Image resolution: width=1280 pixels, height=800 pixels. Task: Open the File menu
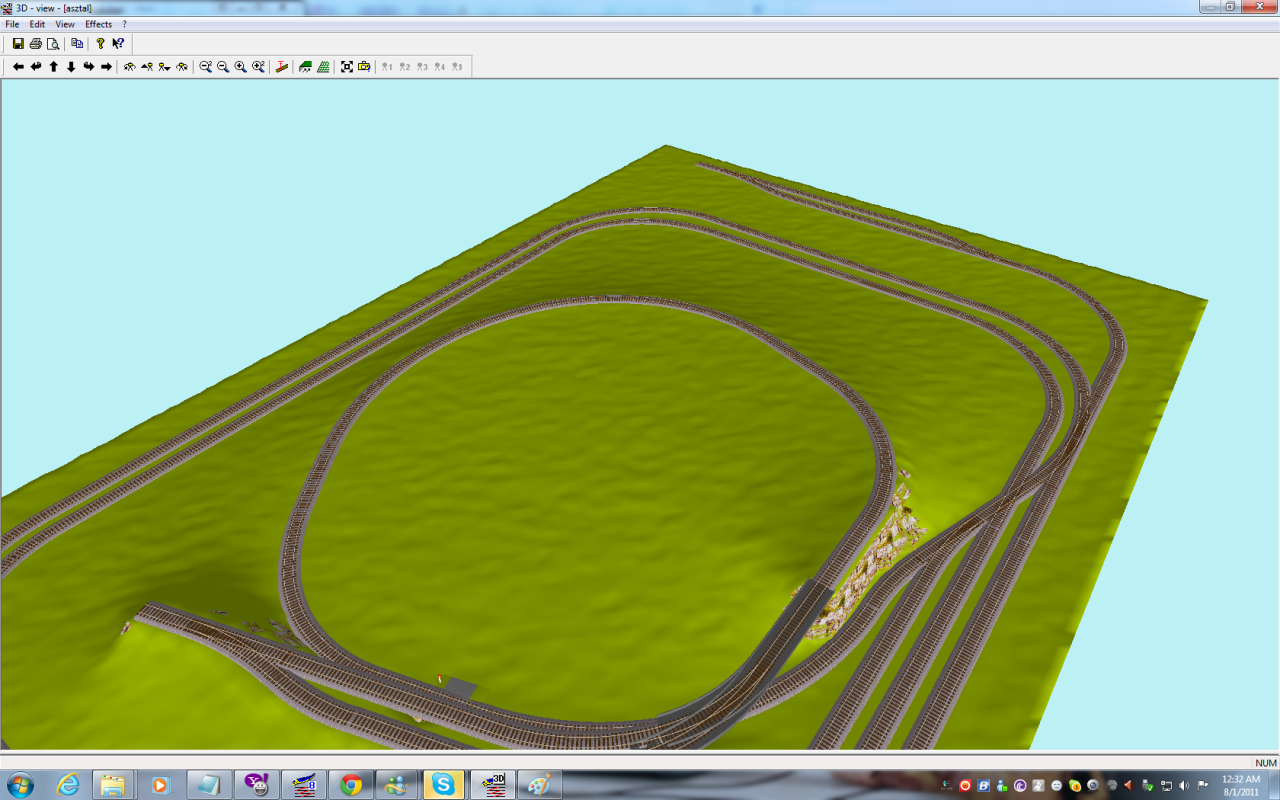pyautogui.click(x=12, y=24)
